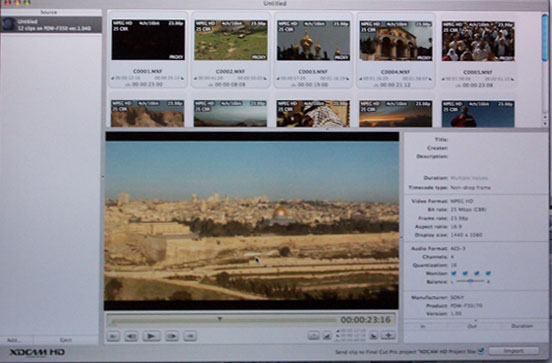
Task: Jump to clip end transport button
Action: click(x=190, y=337)
